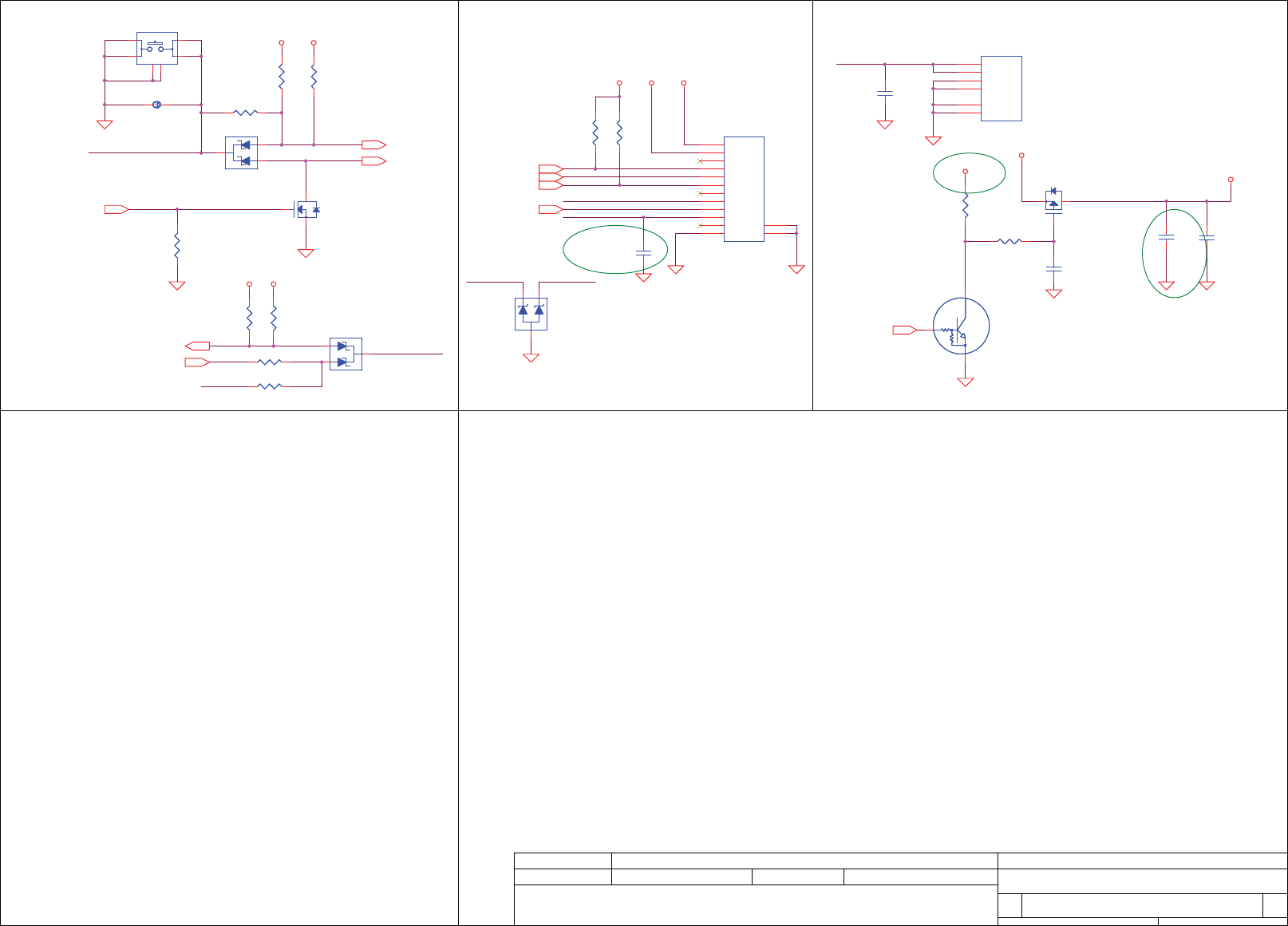Select the resistor below the green-circled power terminal
1288x926 pixels.
966,206
